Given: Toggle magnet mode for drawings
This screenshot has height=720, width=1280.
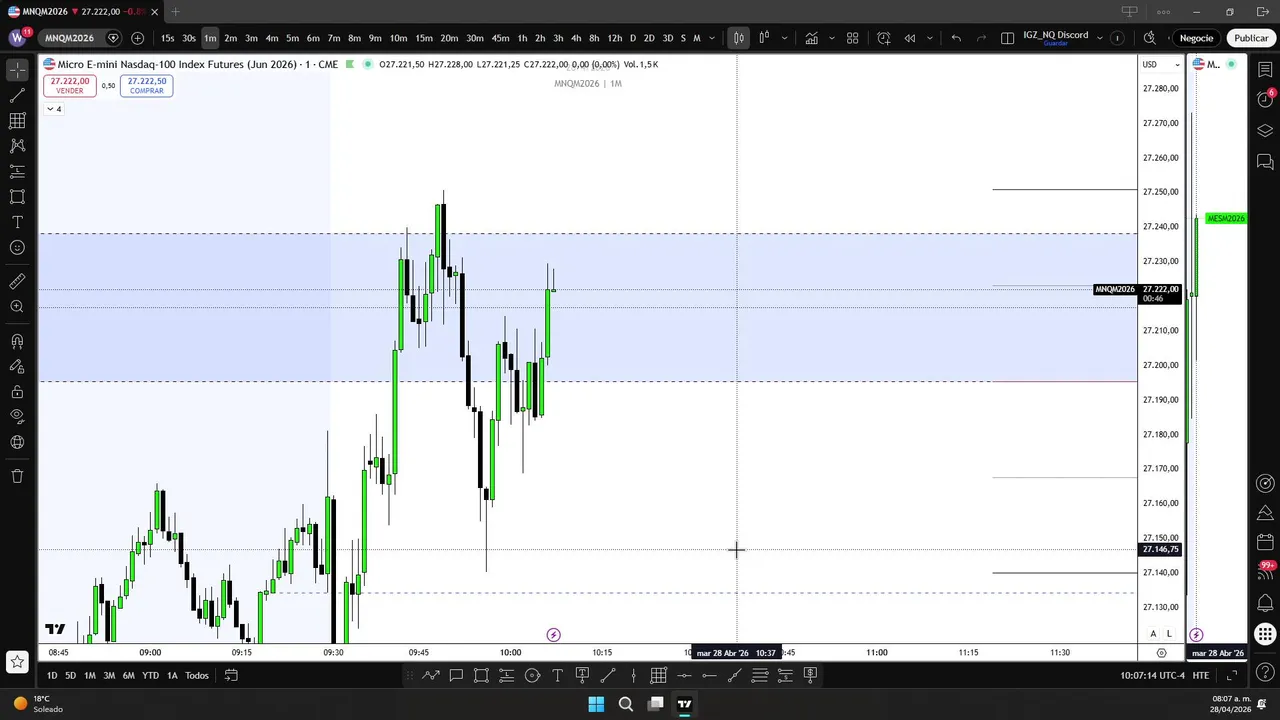Looking at the screenshot, I should click(x=17, y=341).
